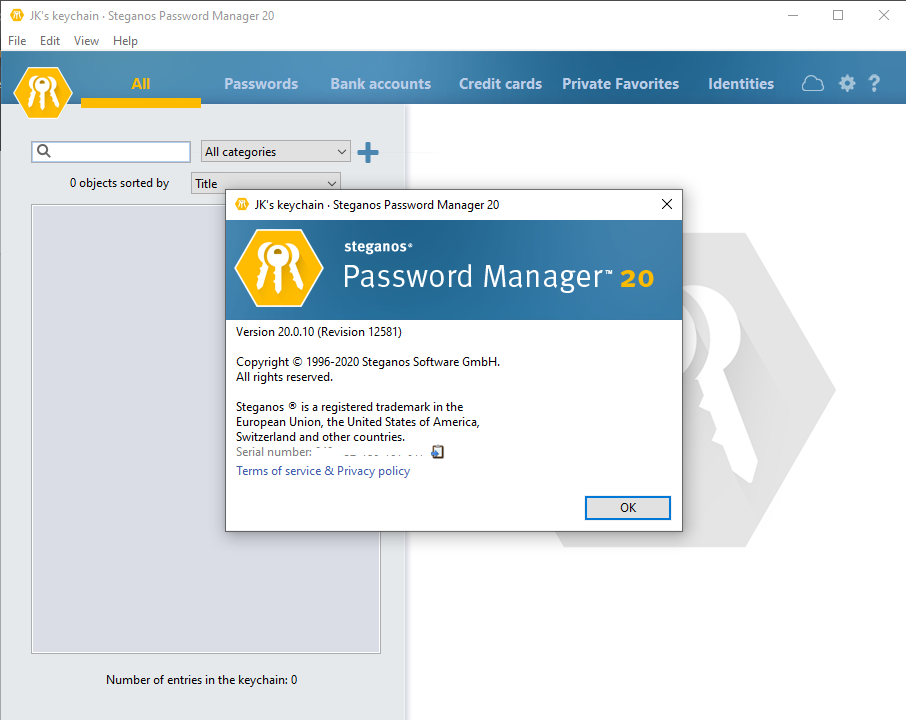
Task: Click the about dialog title bar icon
Action: click(x=242, y=204)
